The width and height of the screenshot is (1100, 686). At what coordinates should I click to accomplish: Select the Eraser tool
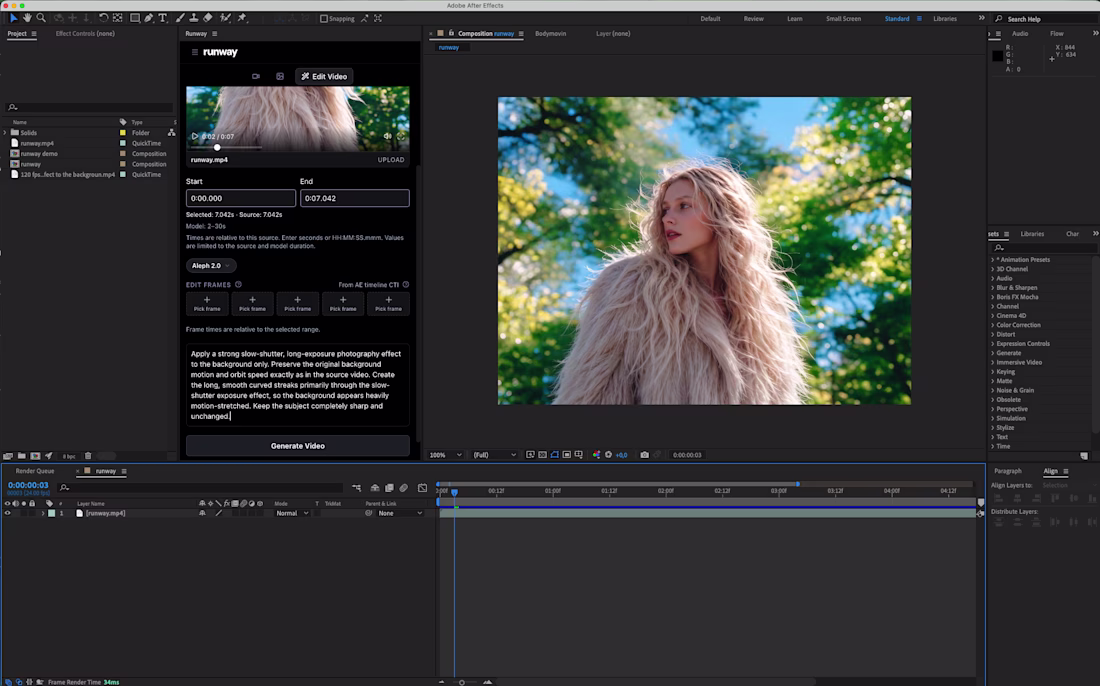coord(208,18)
